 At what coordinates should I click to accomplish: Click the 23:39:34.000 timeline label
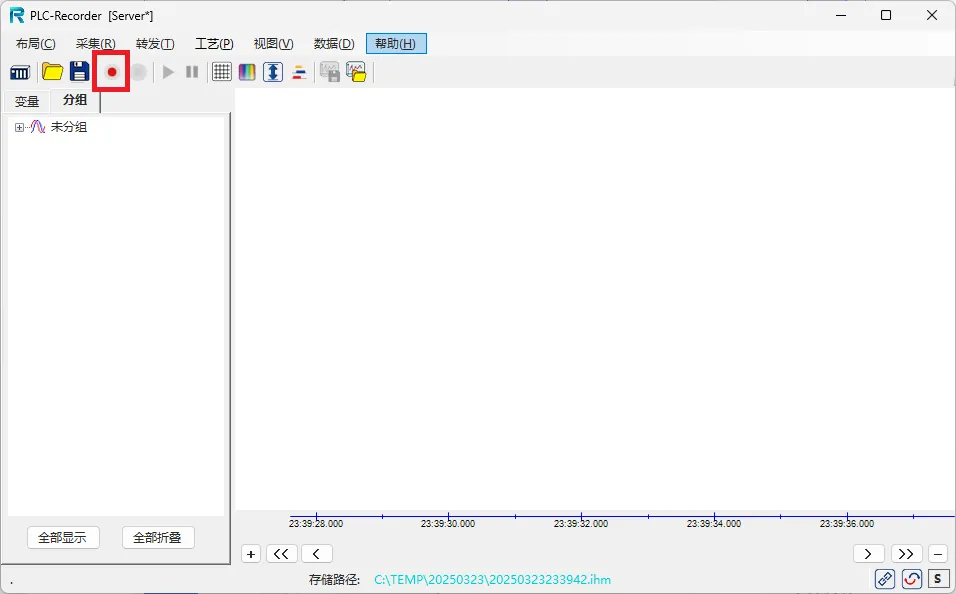[x=713, y=523]
